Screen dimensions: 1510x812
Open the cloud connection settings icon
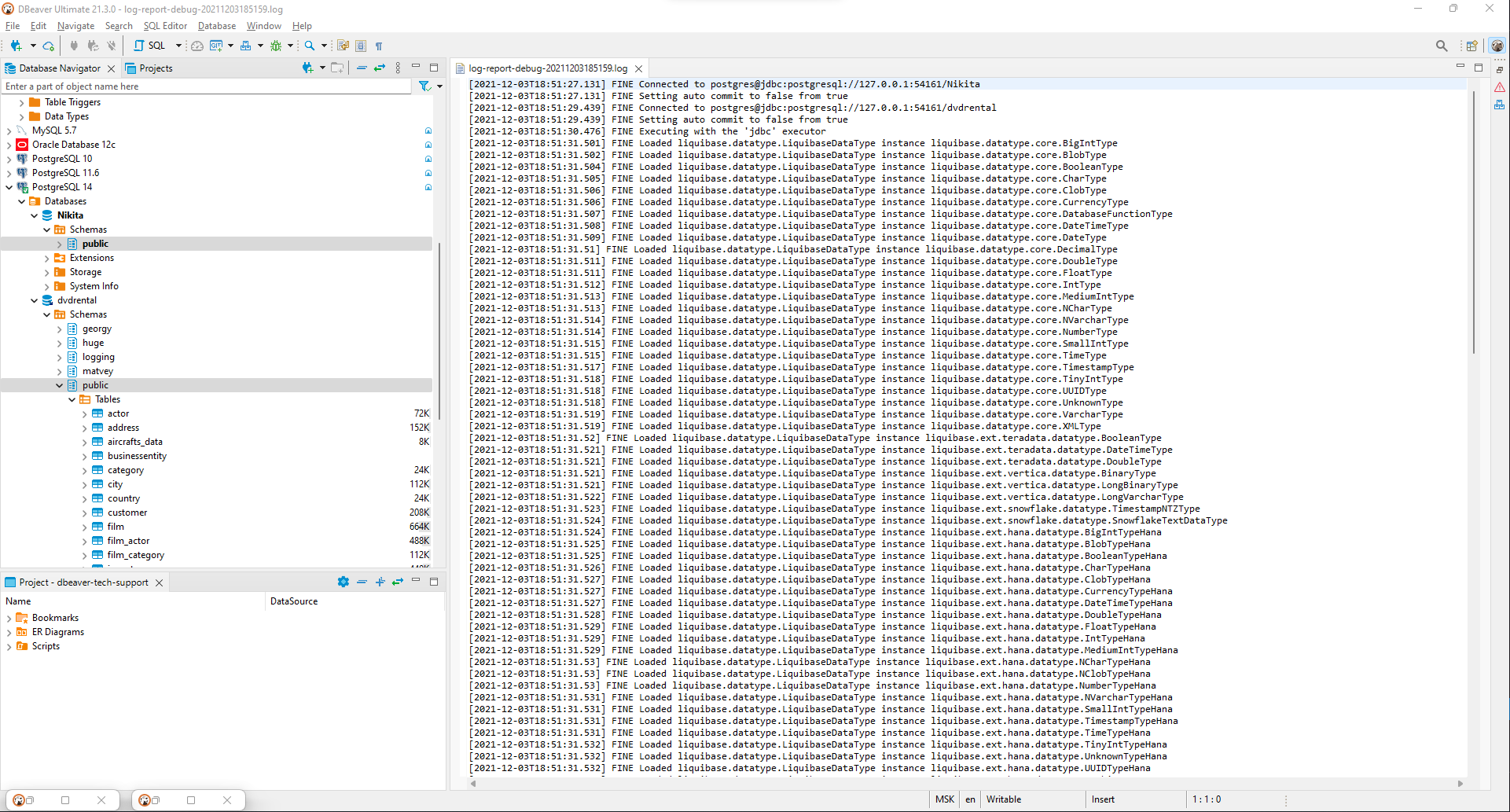click(x=49, y=46)
